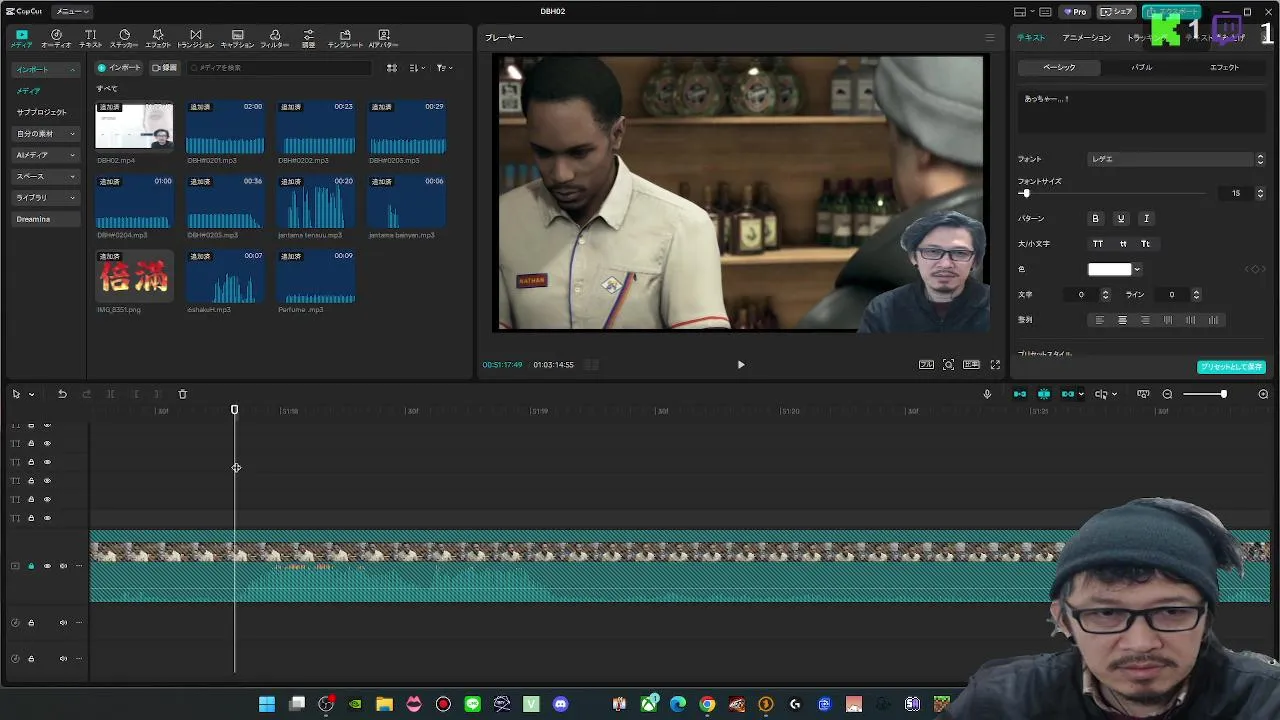The image size is (1280, 720).
Task: Enter fullscreen preview in the player
Action: tap(995, 365)
